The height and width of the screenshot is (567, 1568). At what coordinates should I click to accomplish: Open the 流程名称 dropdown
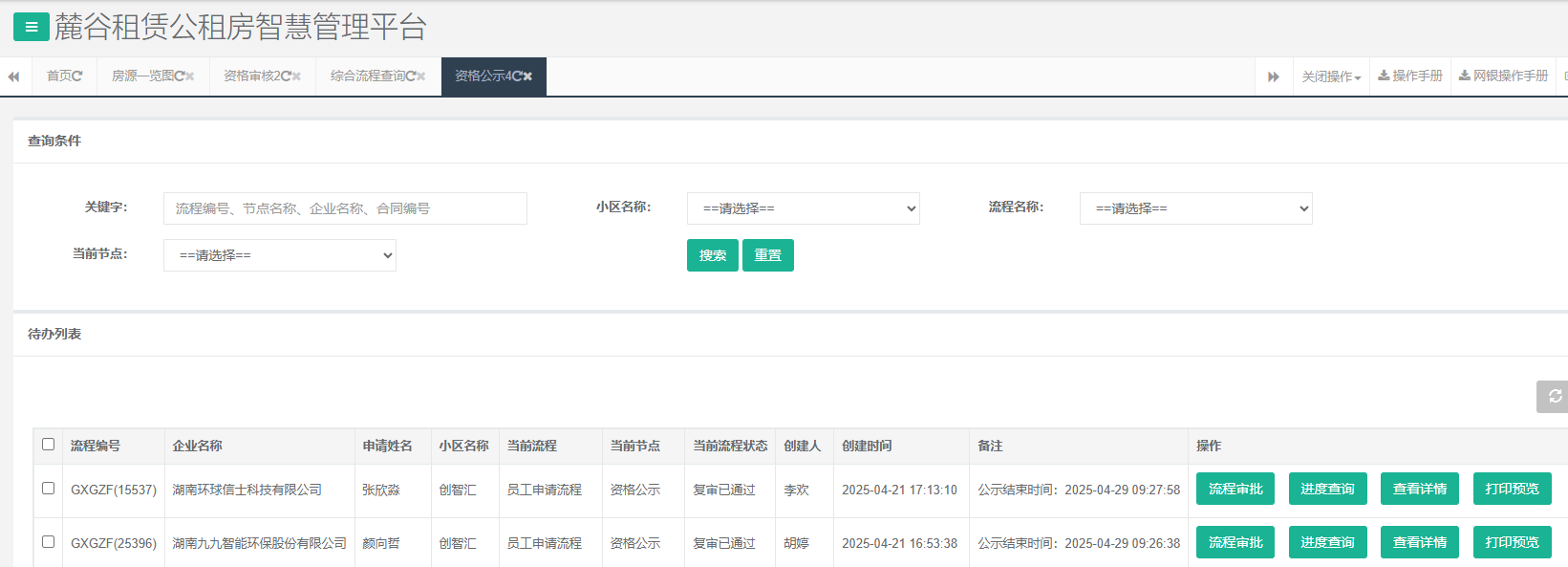pos(1195,208)
